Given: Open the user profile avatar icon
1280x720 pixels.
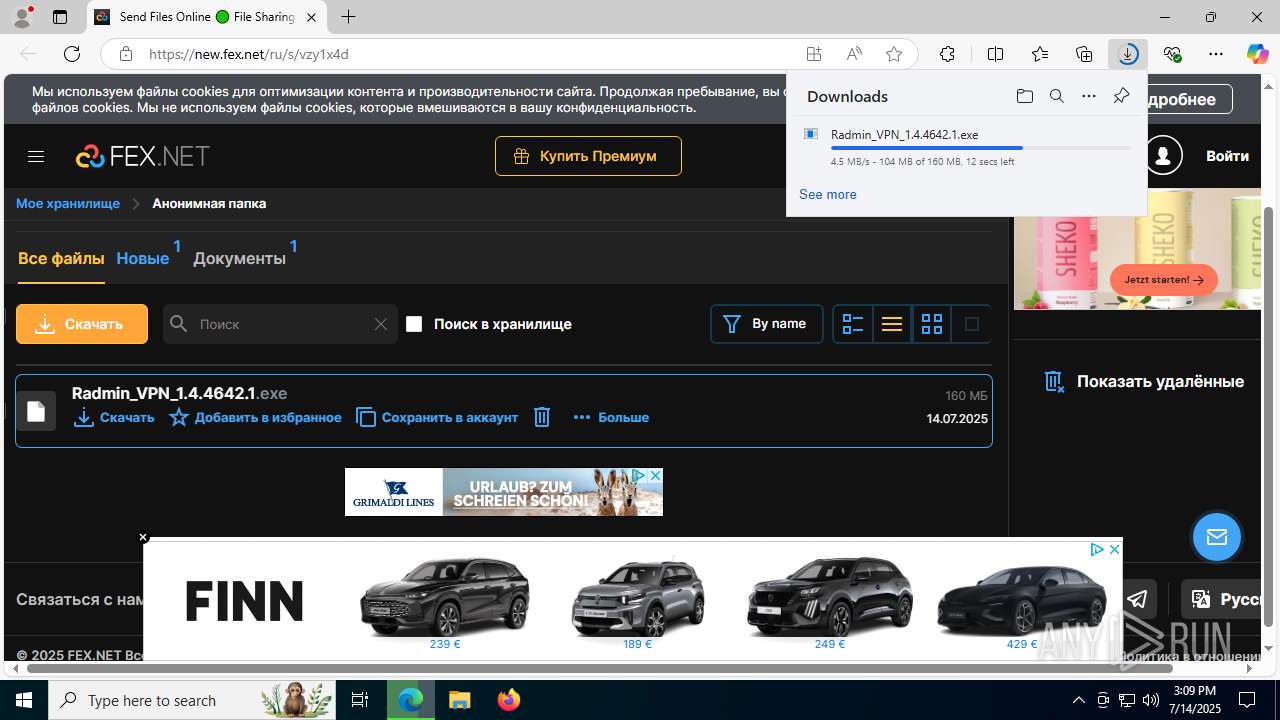Looking at the screenshot, I should tap(1163, 155).
